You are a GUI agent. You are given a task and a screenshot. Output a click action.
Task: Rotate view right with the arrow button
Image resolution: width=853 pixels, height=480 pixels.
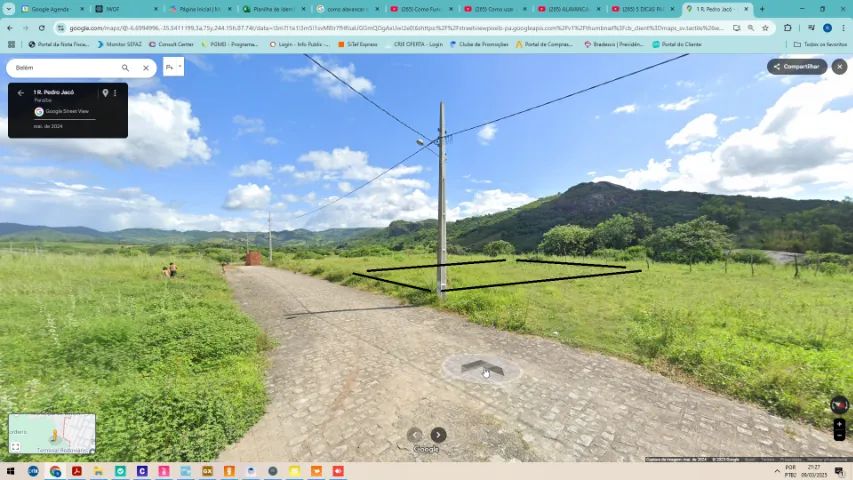[438, 435]
